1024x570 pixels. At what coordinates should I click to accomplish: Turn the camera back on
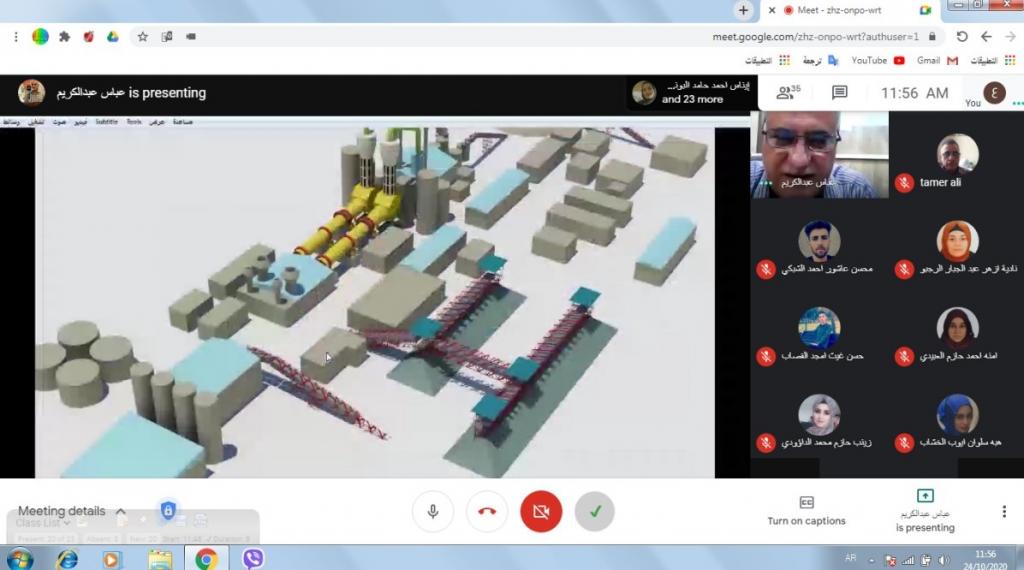[541, 511]
